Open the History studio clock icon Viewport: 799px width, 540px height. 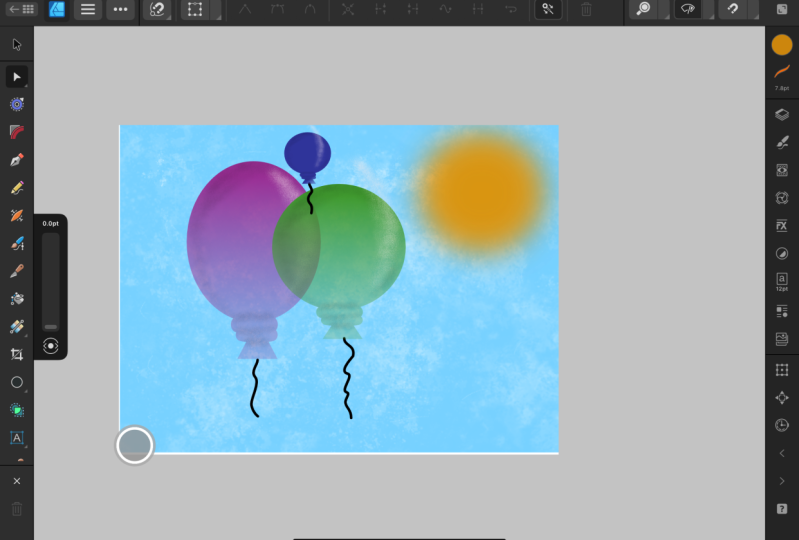point(782,425)
